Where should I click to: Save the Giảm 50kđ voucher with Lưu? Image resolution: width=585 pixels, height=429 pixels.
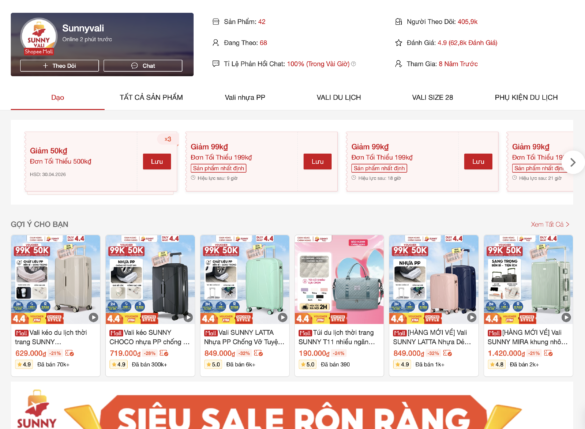pyautogui.click(x=157, y=162)
